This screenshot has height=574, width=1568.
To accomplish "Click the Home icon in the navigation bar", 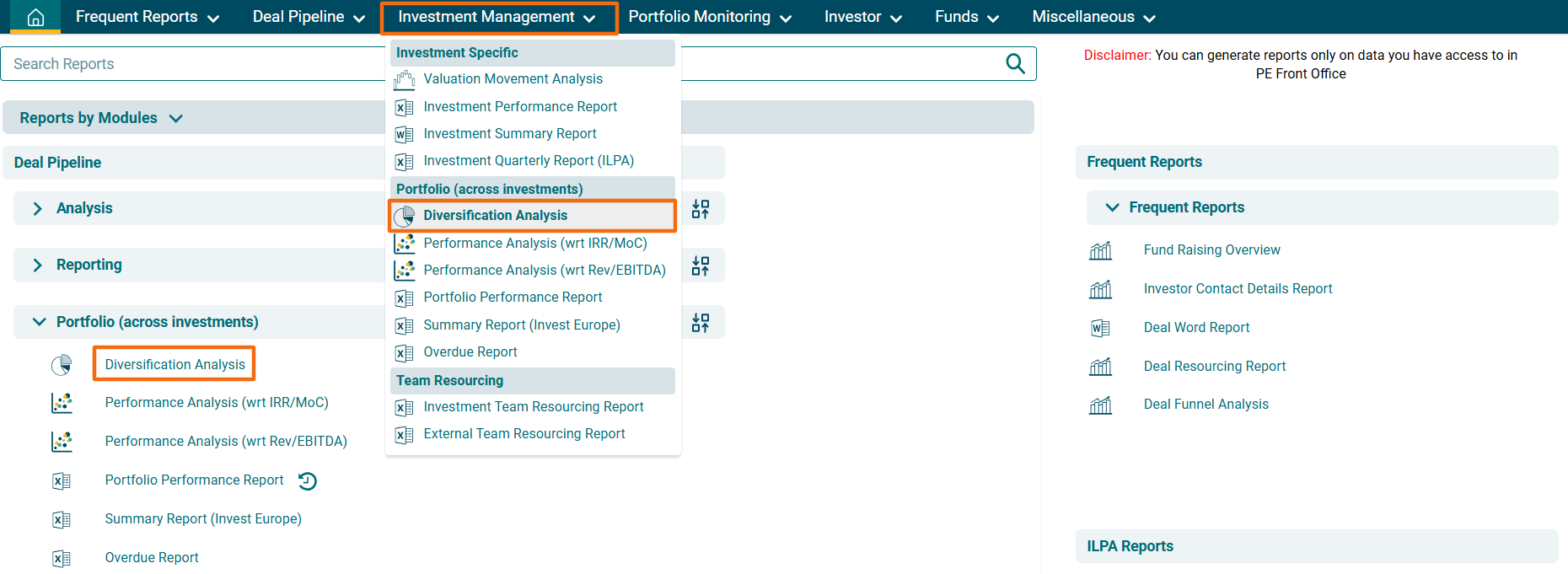I will [x=35, y=17].
